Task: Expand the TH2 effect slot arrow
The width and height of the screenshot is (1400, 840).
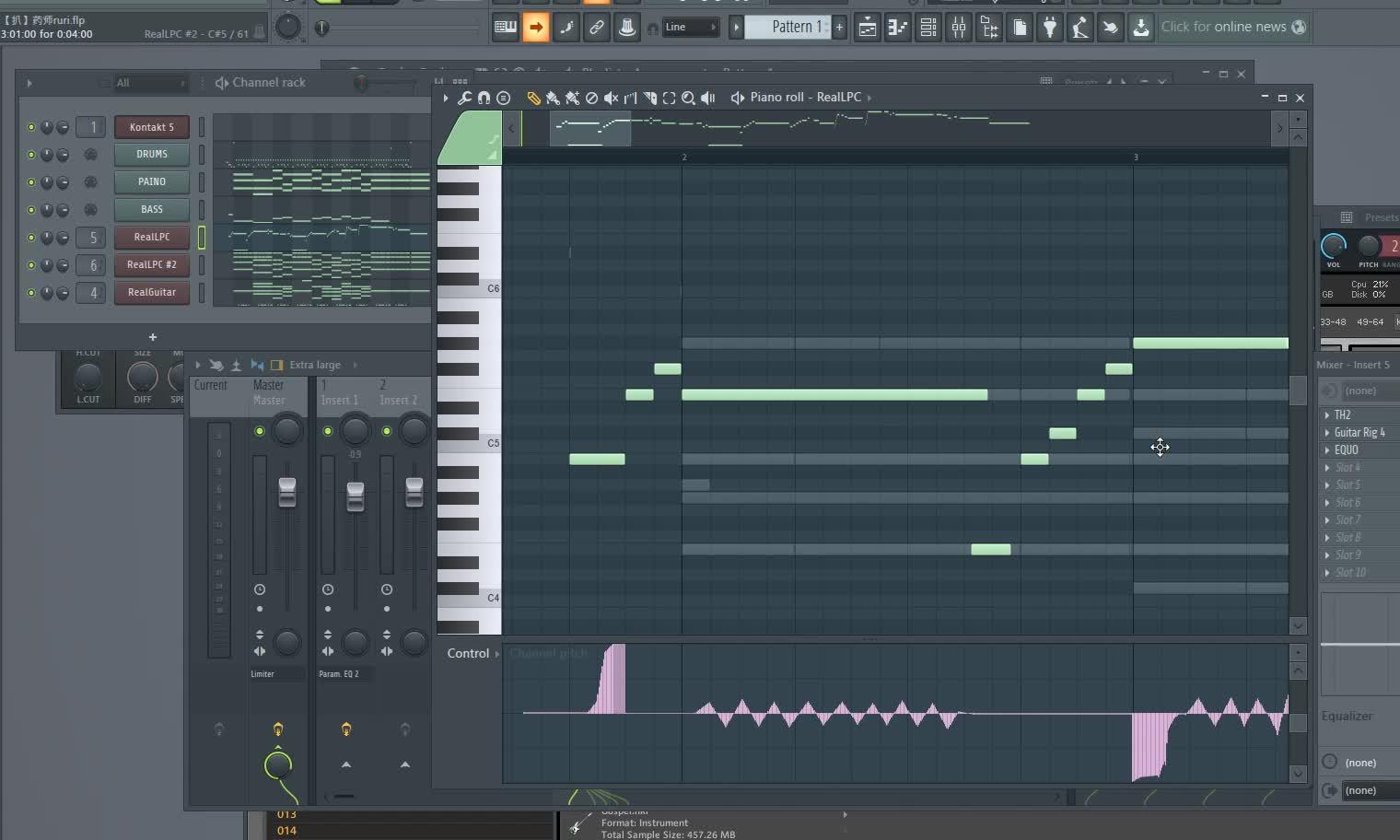Action: [x=1327, y=415]
